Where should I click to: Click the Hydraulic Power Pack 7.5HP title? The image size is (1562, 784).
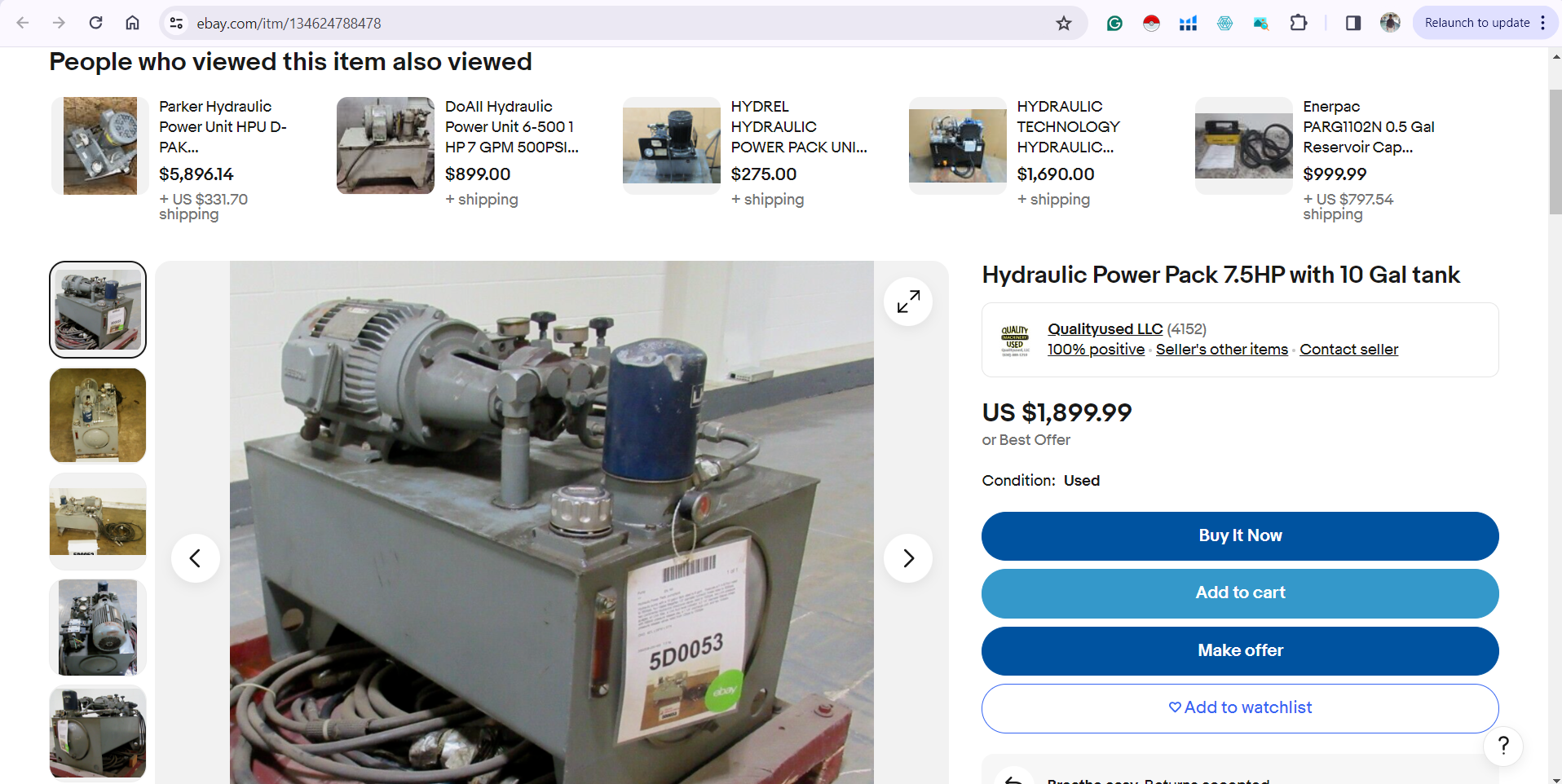pos(1220,275)
